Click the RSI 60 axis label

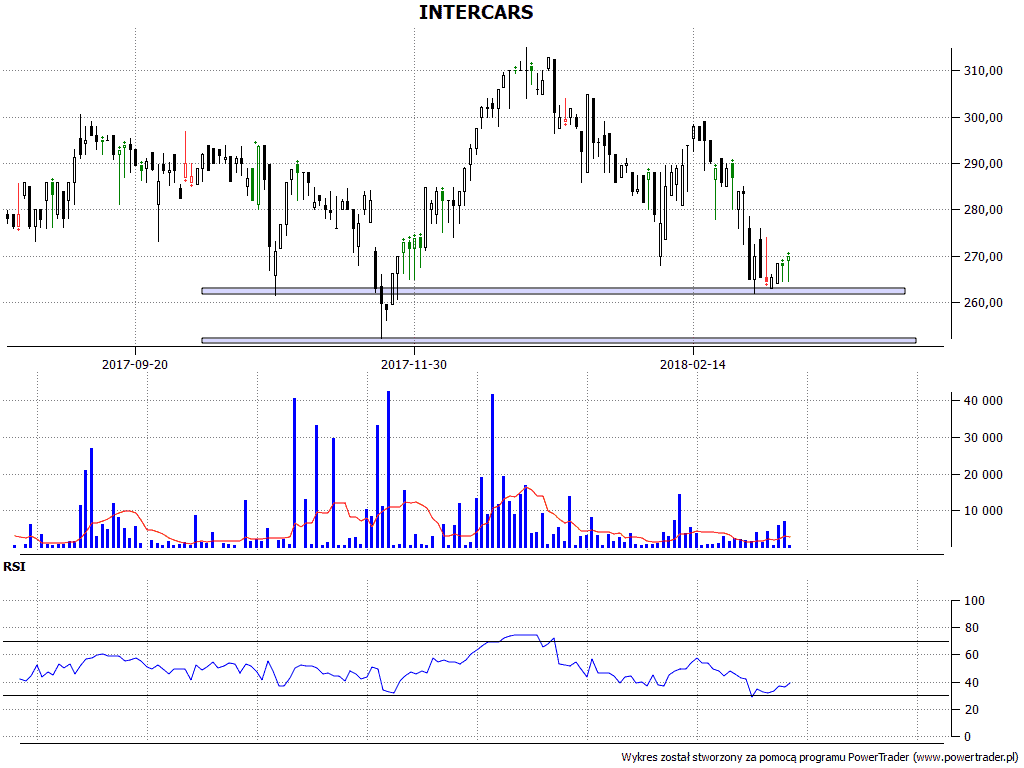[972, 655]
